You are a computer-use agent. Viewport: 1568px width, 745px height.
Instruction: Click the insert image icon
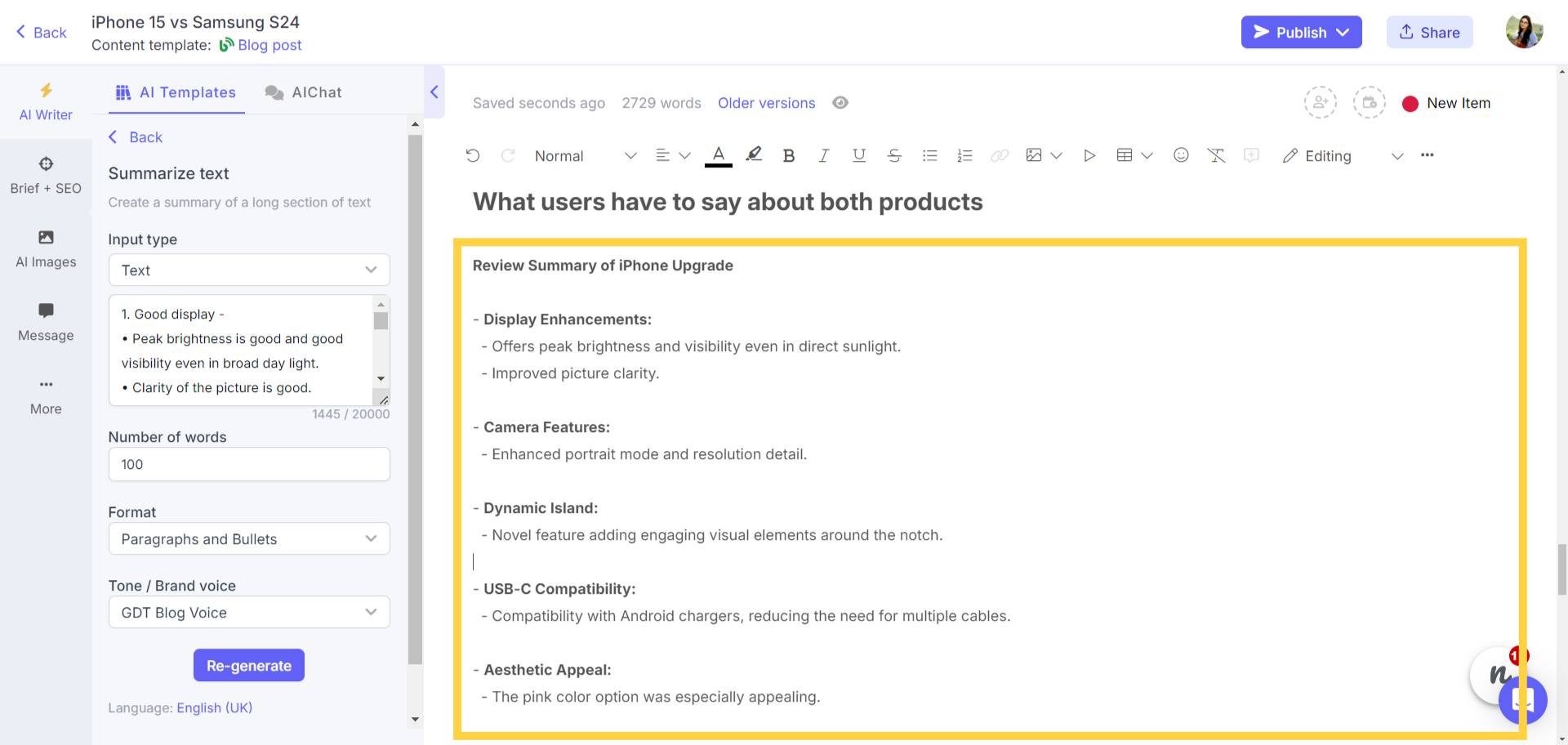1034,155
